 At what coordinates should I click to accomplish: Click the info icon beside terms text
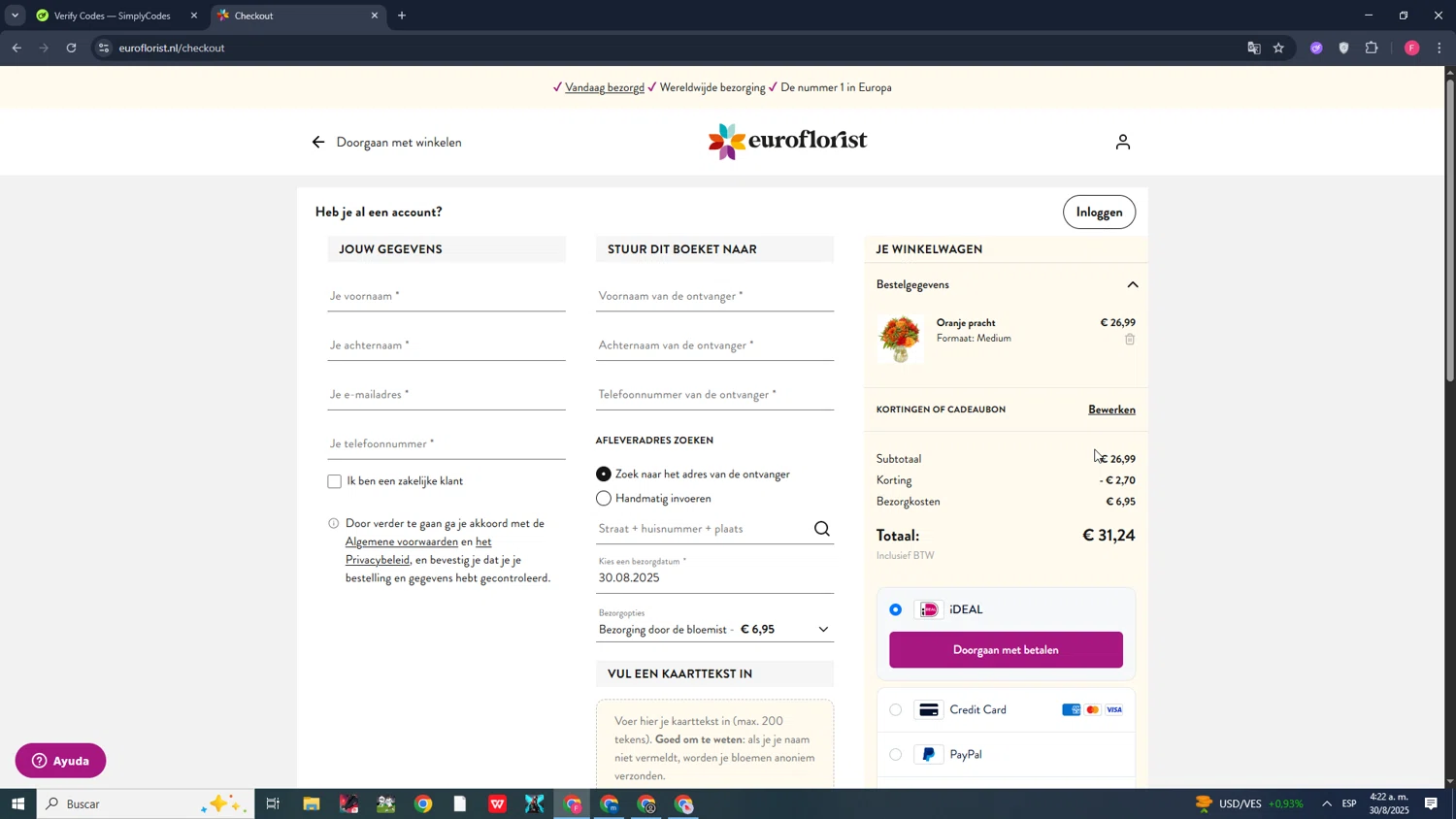334,524
